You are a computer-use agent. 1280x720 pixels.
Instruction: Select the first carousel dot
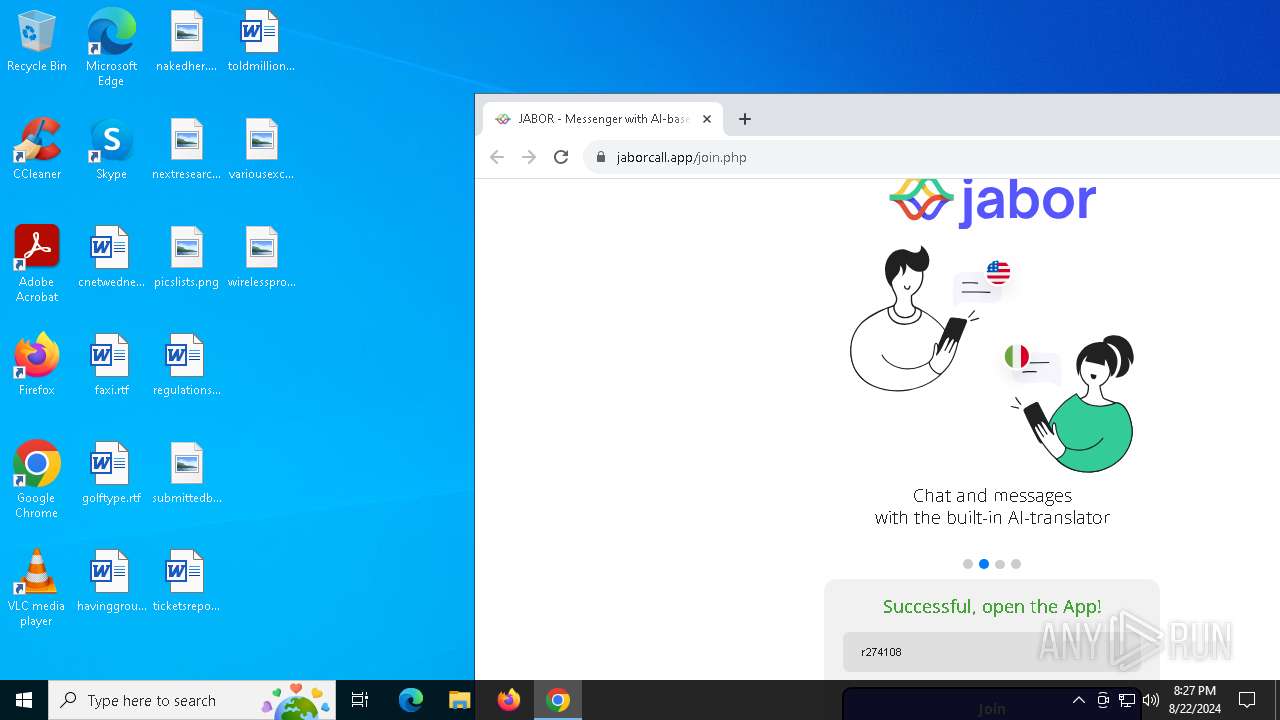point(968,564)
